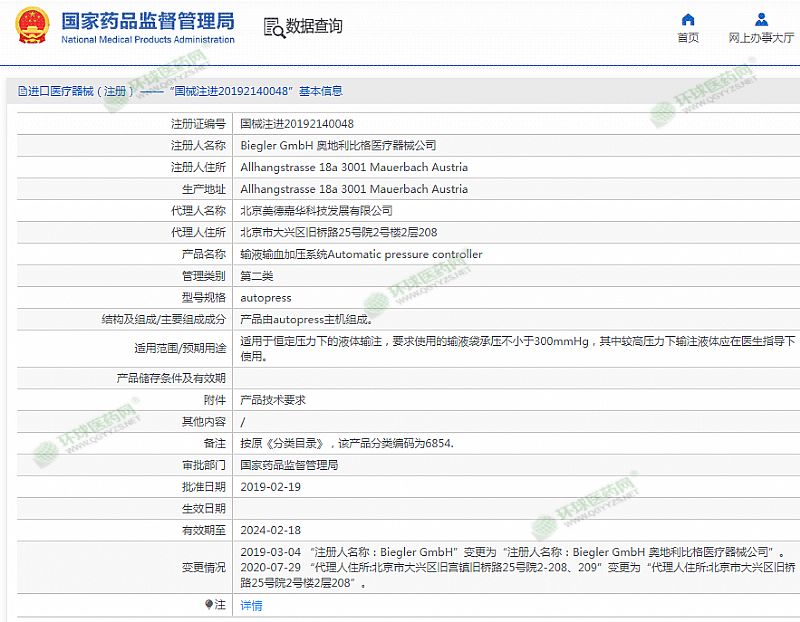800x622 pixels.
Task: Click the data query magnifier icon
Action: [273, 28]
